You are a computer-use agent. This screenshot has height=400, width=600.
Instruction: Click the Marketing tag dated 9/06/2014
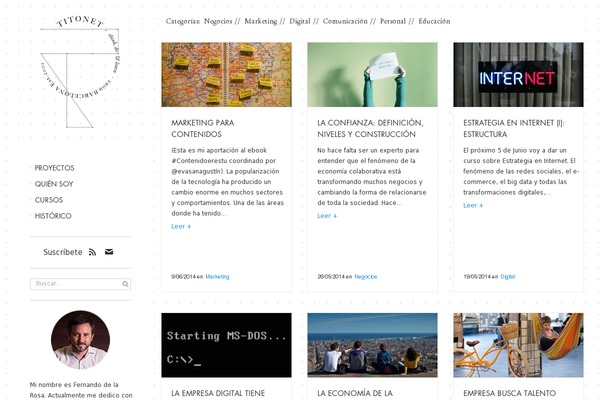click(x=217, y=276)
